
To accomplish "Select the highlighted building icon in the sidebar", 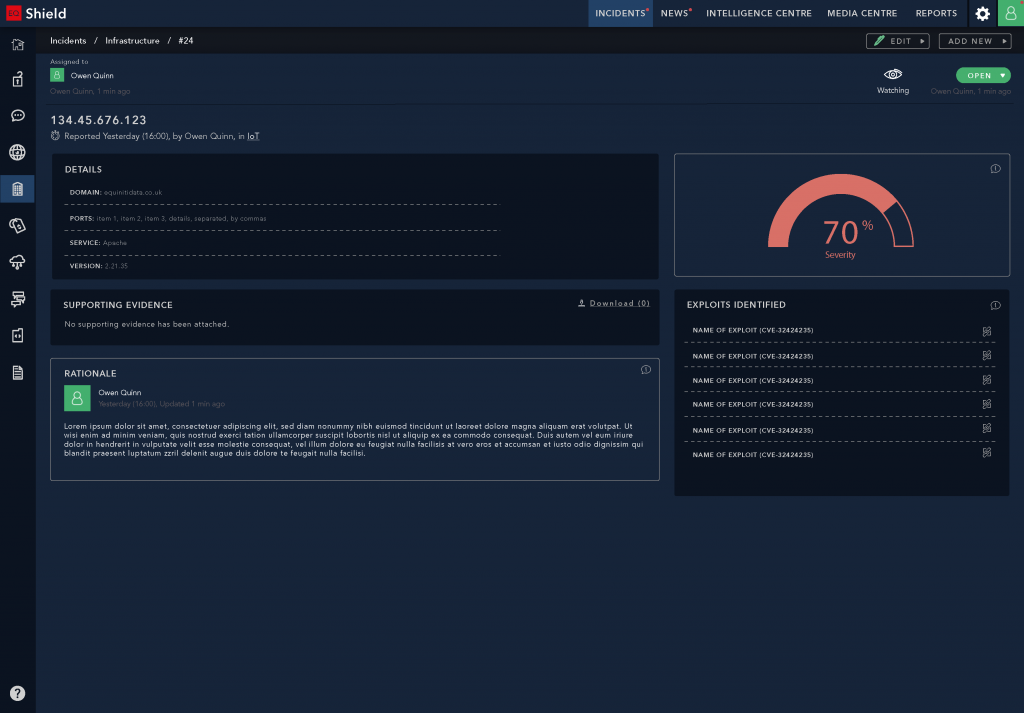I will point(17,189).
